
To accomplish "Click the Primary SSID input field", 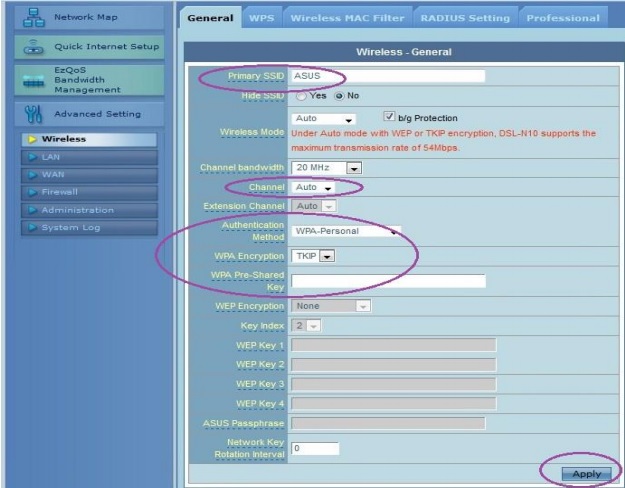I will click(x=388, y=76).
